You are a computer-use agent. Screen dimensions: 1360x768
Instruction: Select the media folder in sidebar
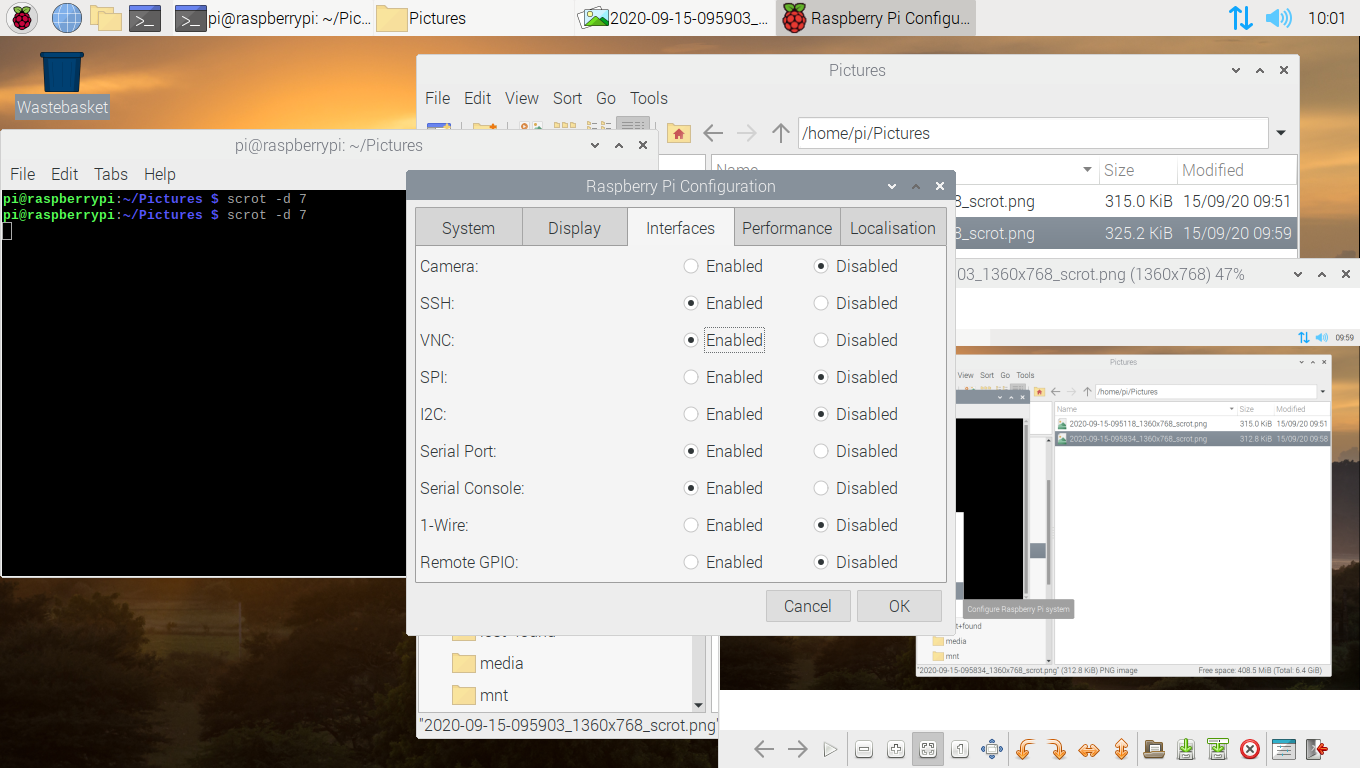coord(488,663)
